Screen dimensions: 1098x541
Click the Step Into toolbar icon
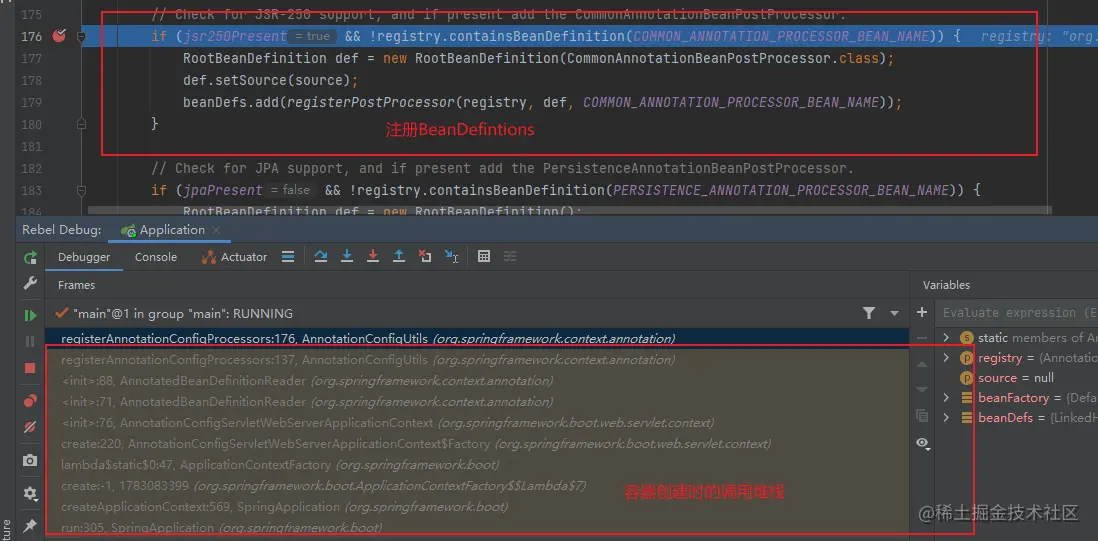(347, 257)
